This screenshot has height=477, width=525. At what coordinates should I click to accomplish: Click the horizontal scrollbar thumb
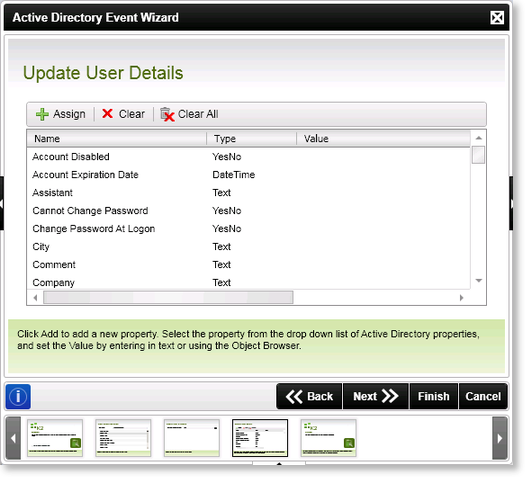click(x=168, y=298)
